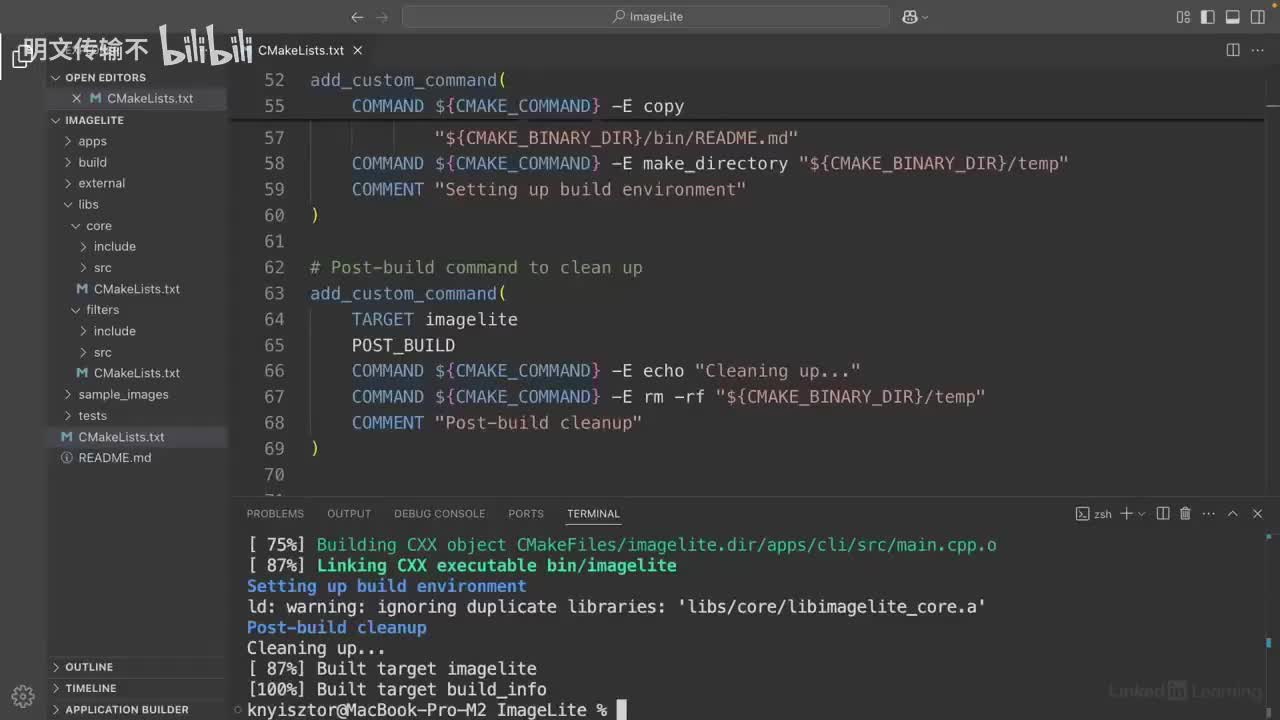Open the new terminal launch profile dropdown
The height and width of the screenshot is (720, 1280).
(1141, 514)
